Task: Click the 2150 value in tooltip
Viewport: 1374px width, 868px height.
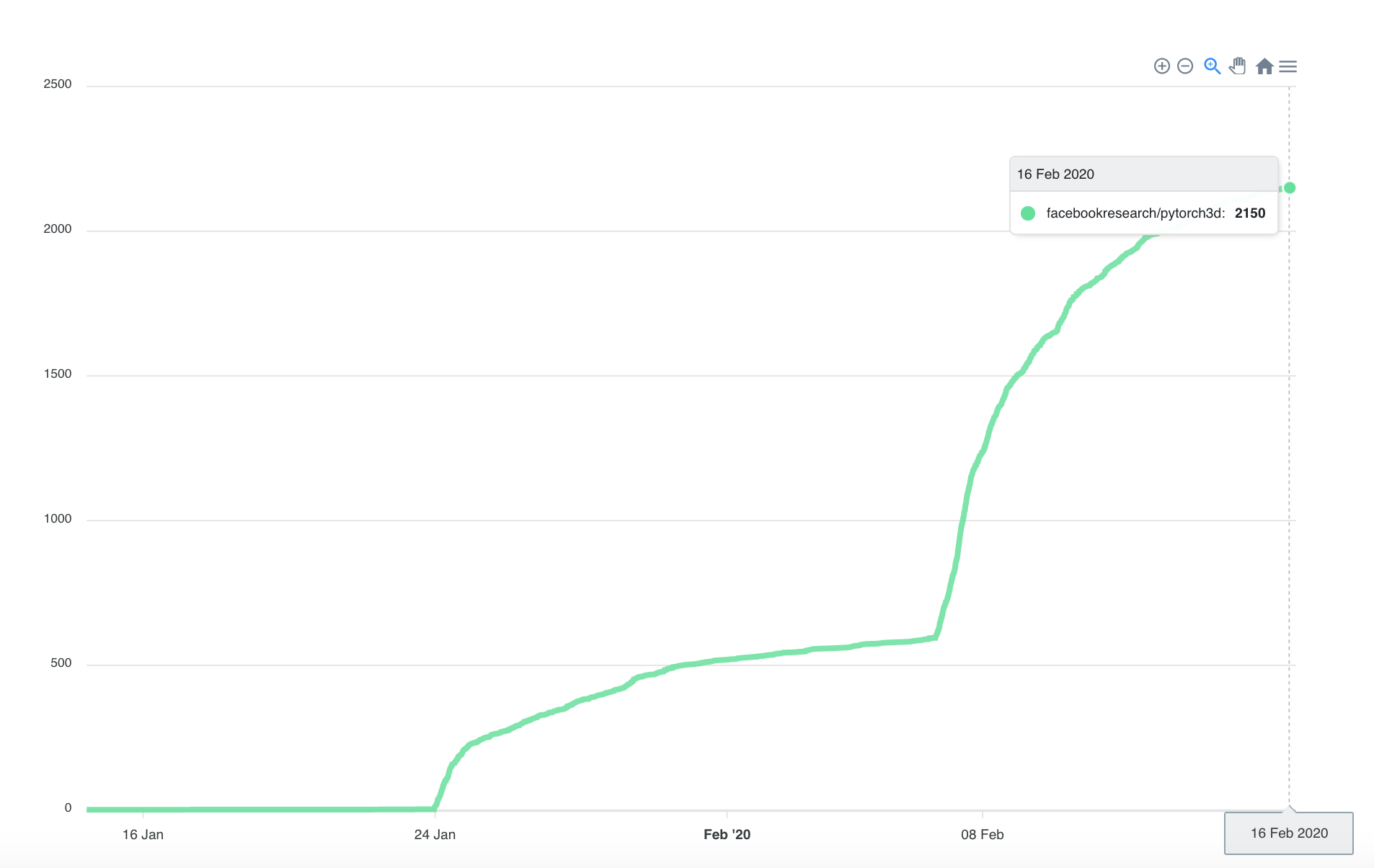Action: 1250,213
